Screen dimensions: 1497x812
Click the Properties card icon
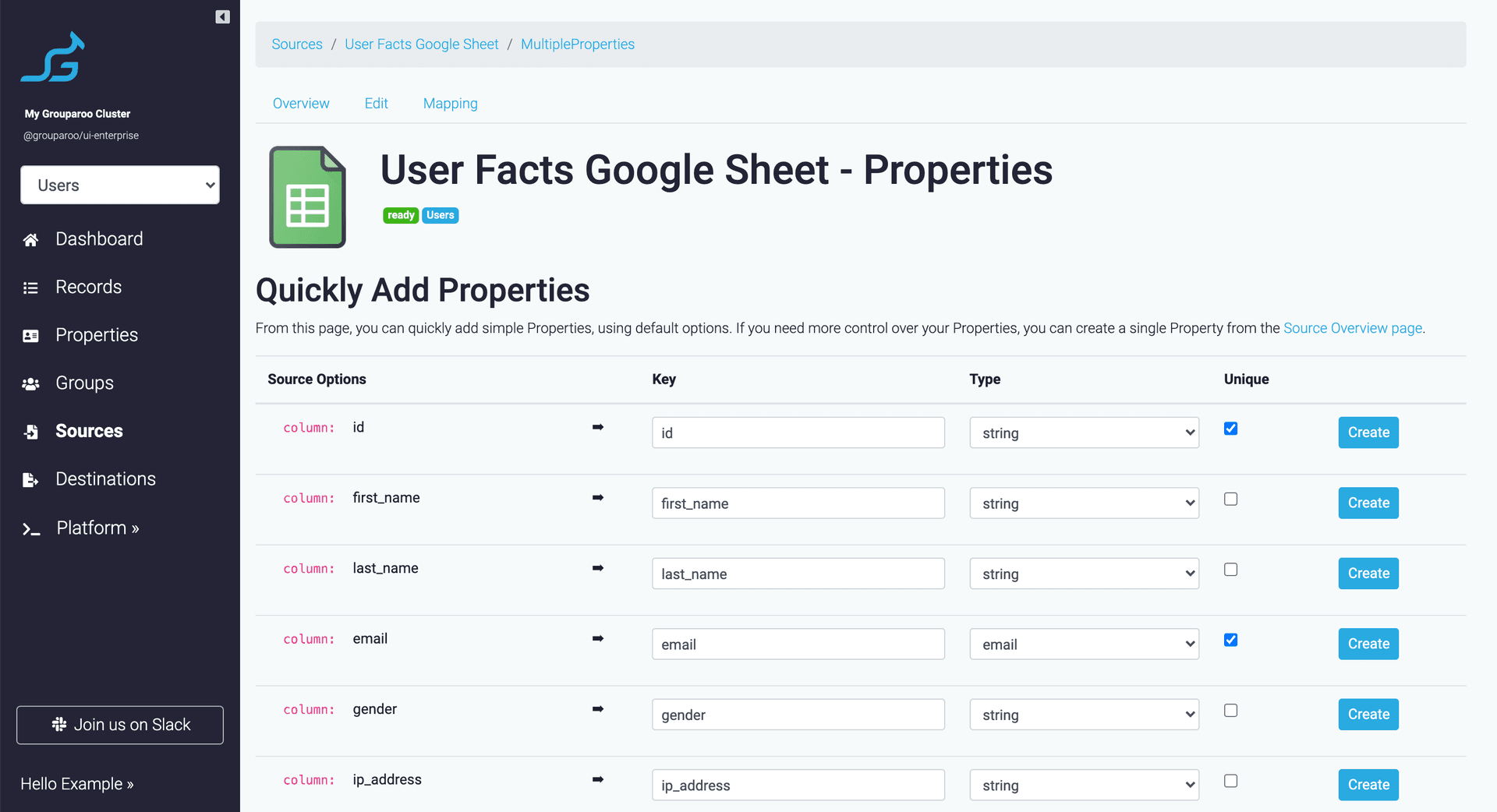click(30, 336)
